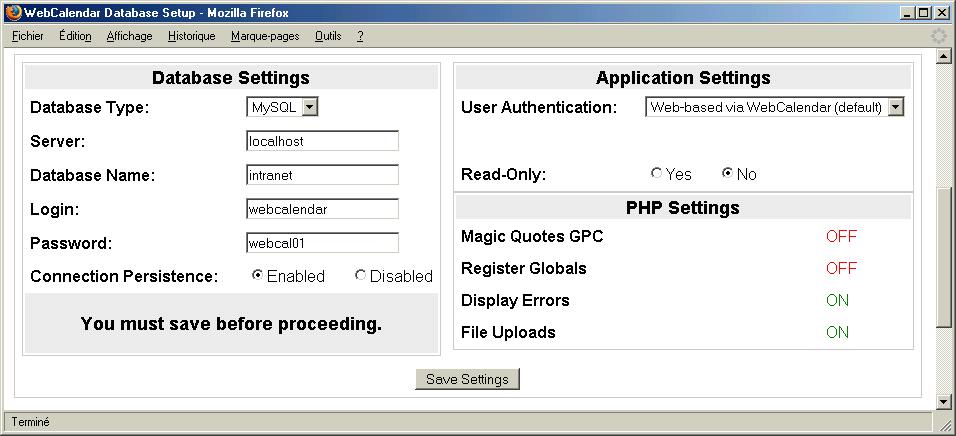Viewport: 956px width, 436px height.
Task: Maximize the Firefox window
Action: tap(924, 12)
